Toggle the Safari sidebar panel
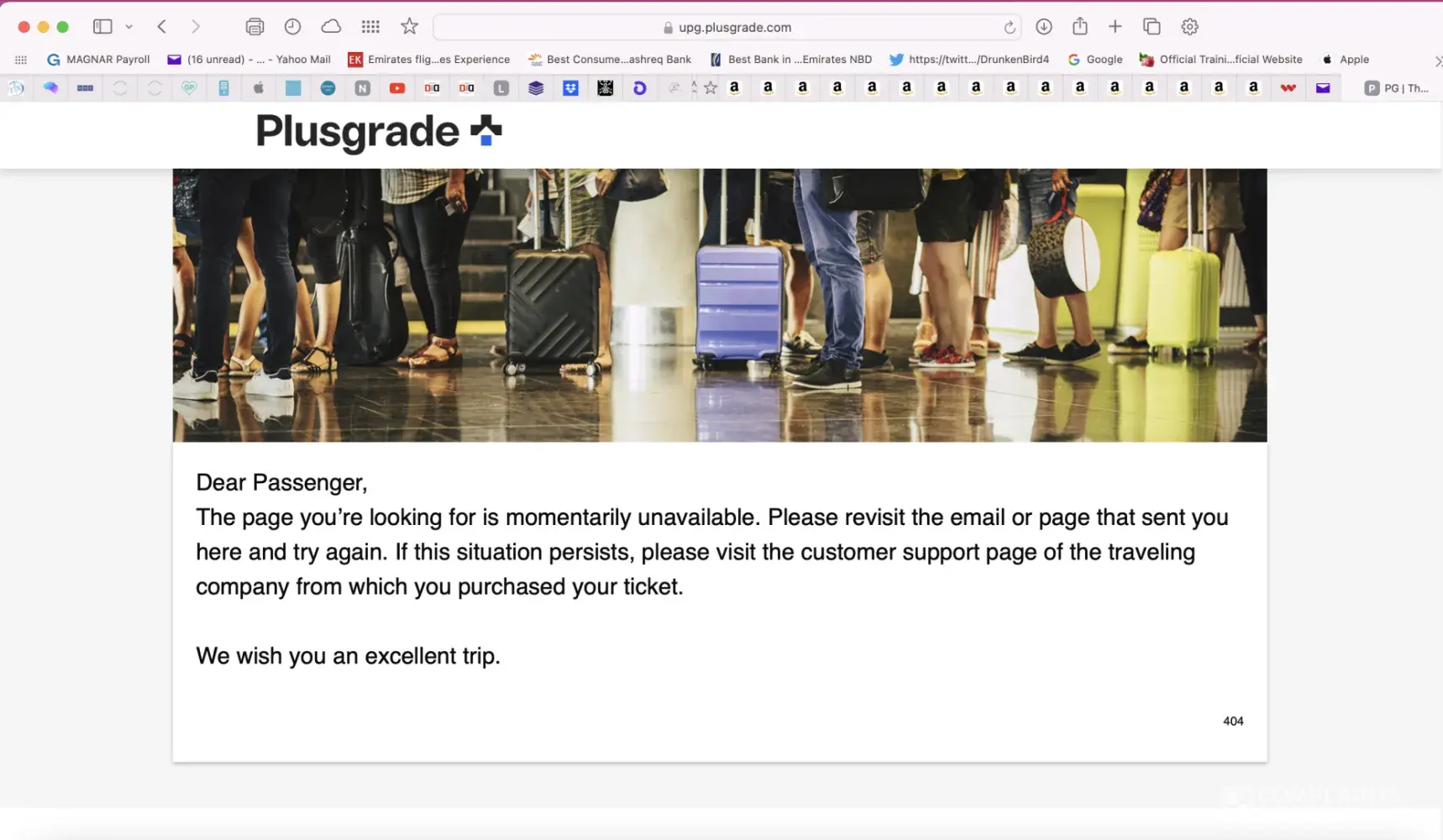Viewport: 1443px width, 840px height. 102,27
